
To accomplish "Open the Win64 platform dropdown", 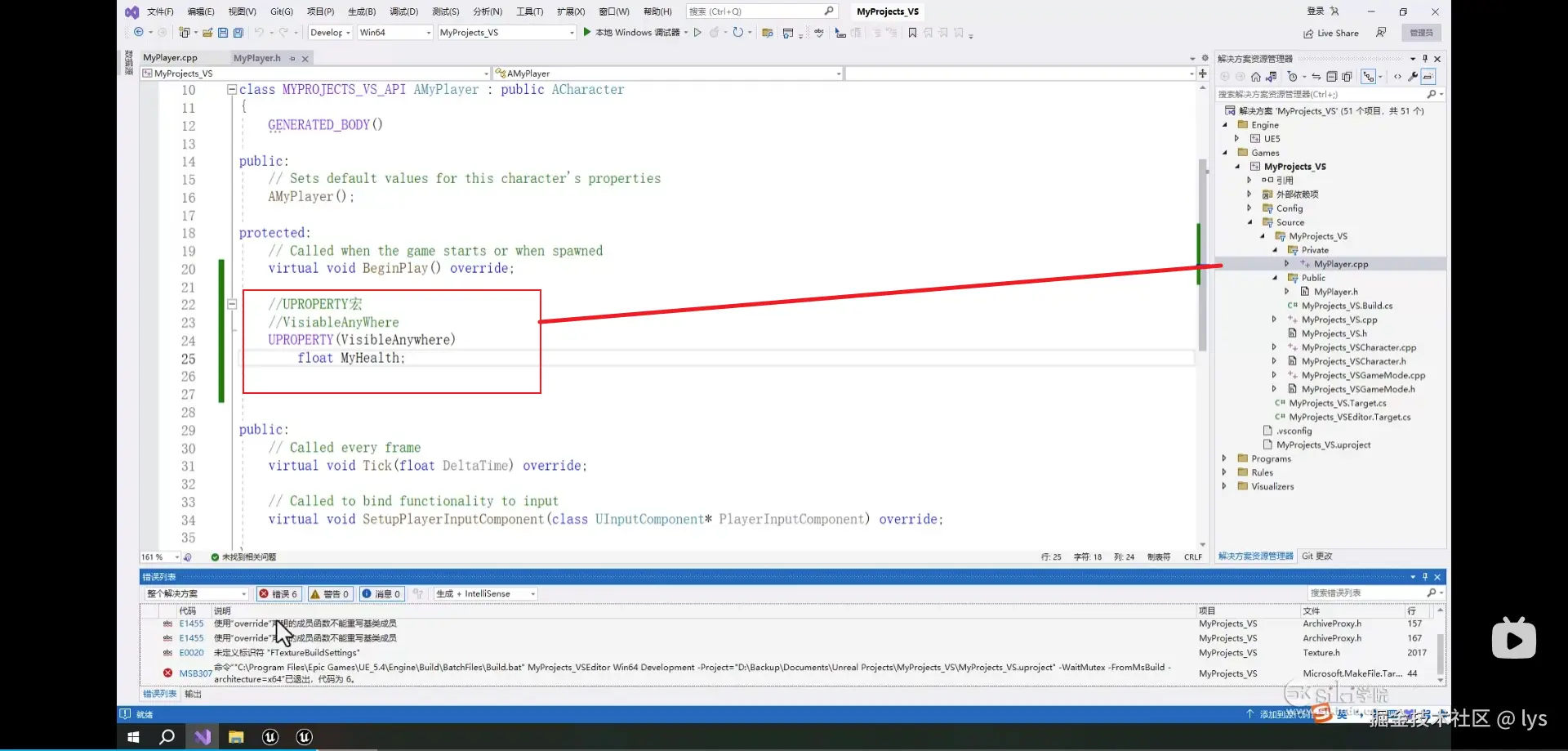I will coord(394,33).
